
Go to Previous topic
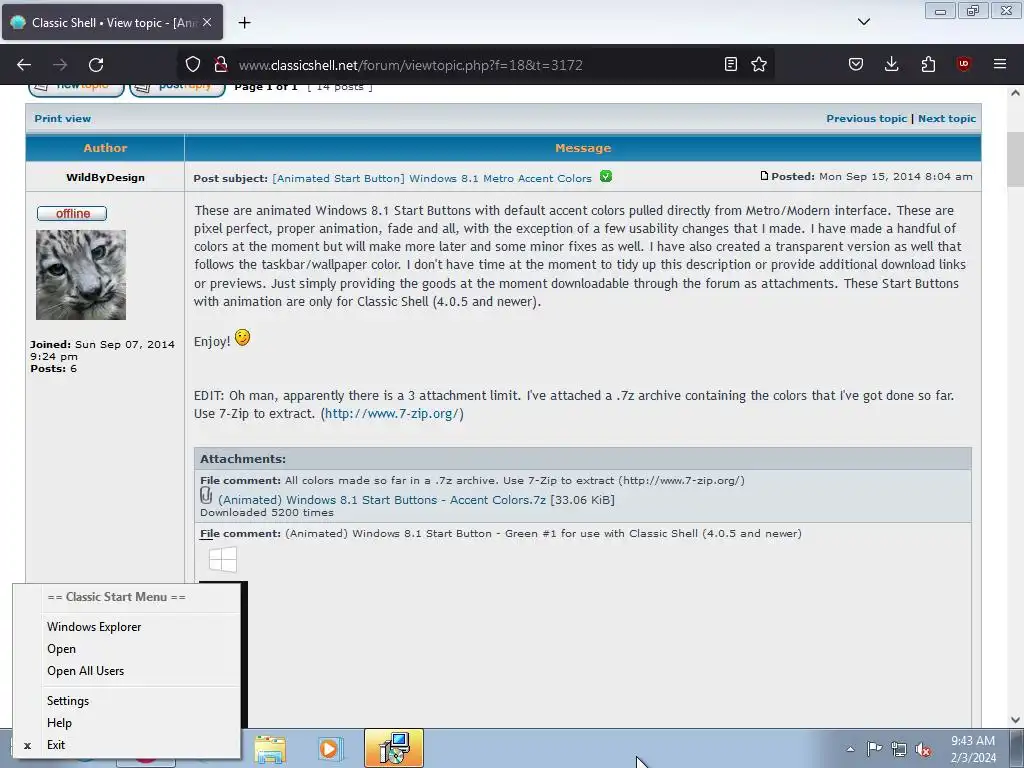point(867,118)
